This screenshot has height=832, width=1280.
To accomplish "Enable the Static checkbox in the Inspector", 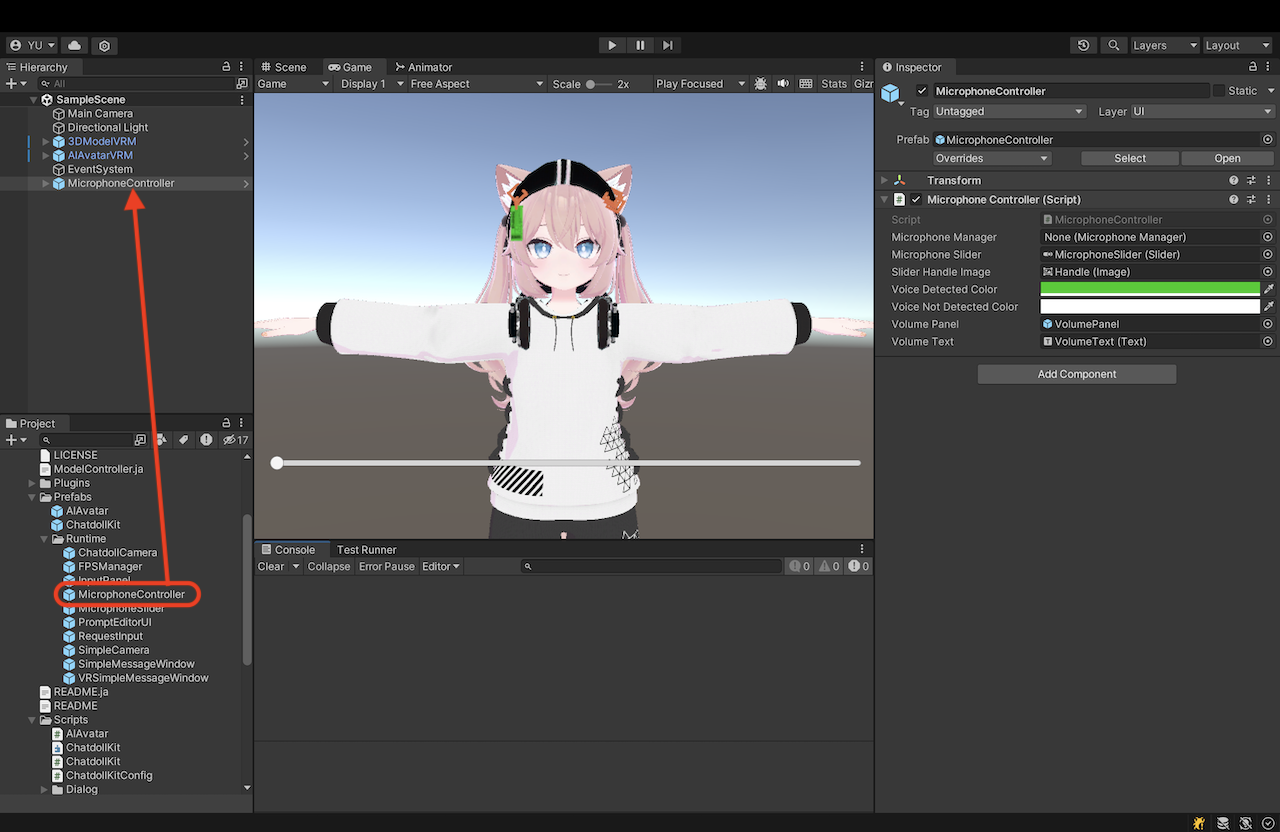I will 1218,91.
